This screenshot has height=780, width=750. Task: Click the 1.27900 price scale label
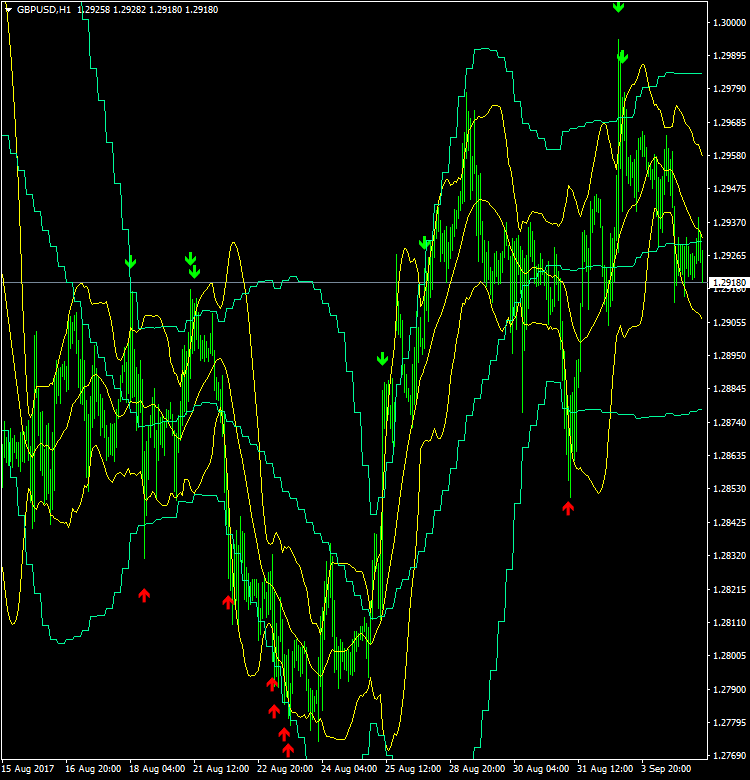pyautogui.click(x=729, y=689)
